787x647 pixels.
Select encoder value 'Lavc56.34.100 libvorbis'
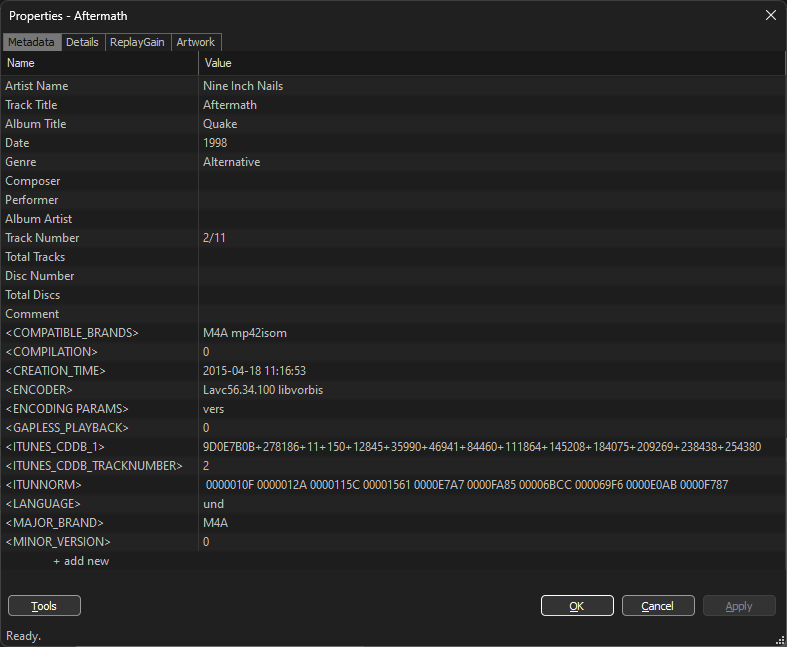[x=263, y=390]
